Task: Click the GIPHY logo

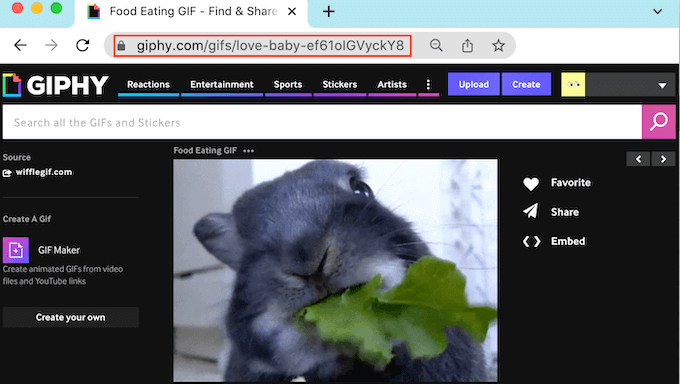Action: tap(56, 85)
